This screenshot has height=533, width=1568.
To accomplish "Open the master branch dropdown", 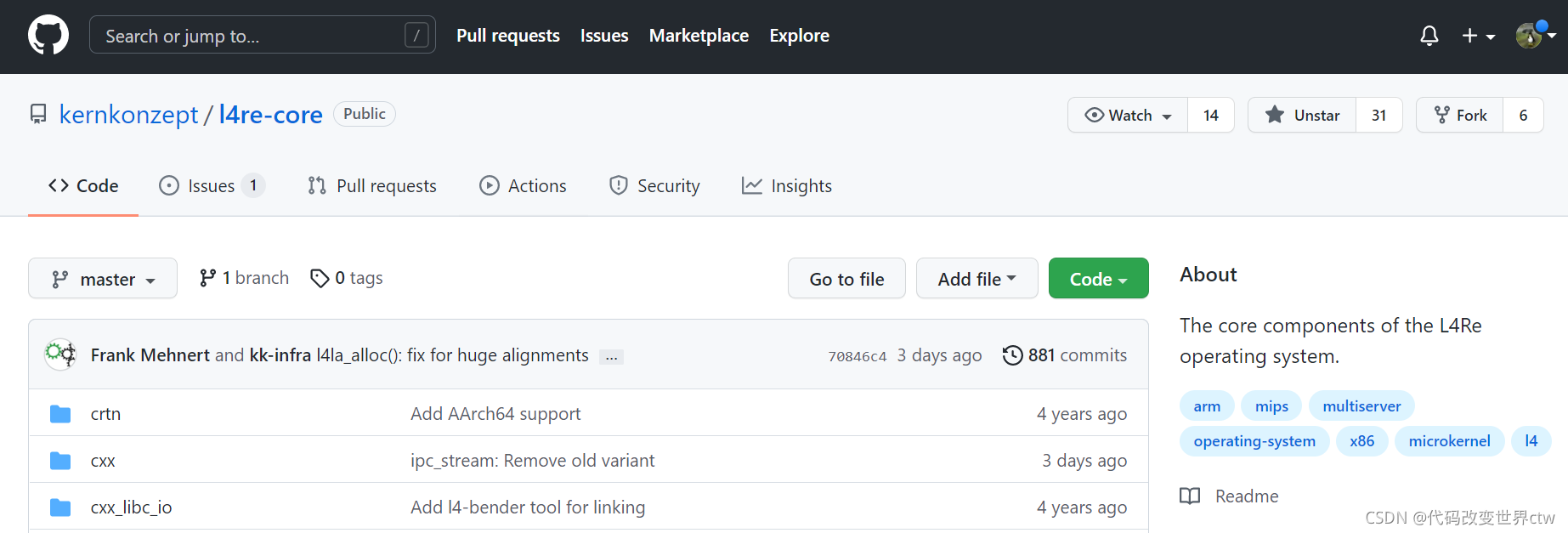I will point(103,279).
